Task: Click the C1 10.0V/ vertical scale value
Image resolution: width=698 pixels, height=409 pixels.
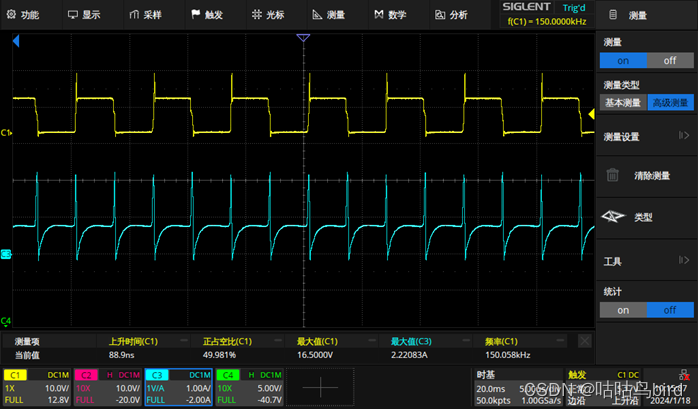Action: [57, 388]
